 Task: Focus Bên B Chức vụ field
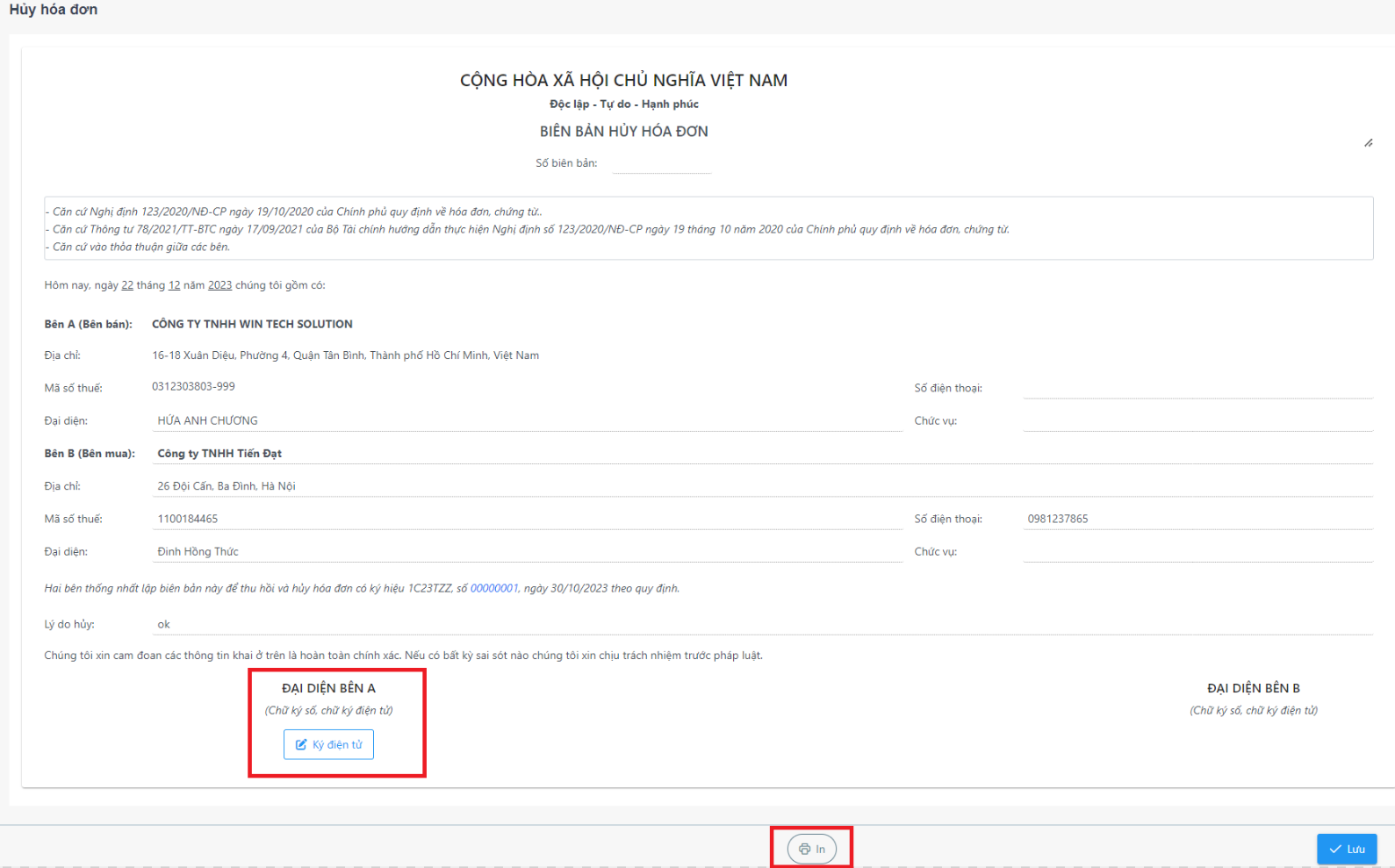(1197, 551)
